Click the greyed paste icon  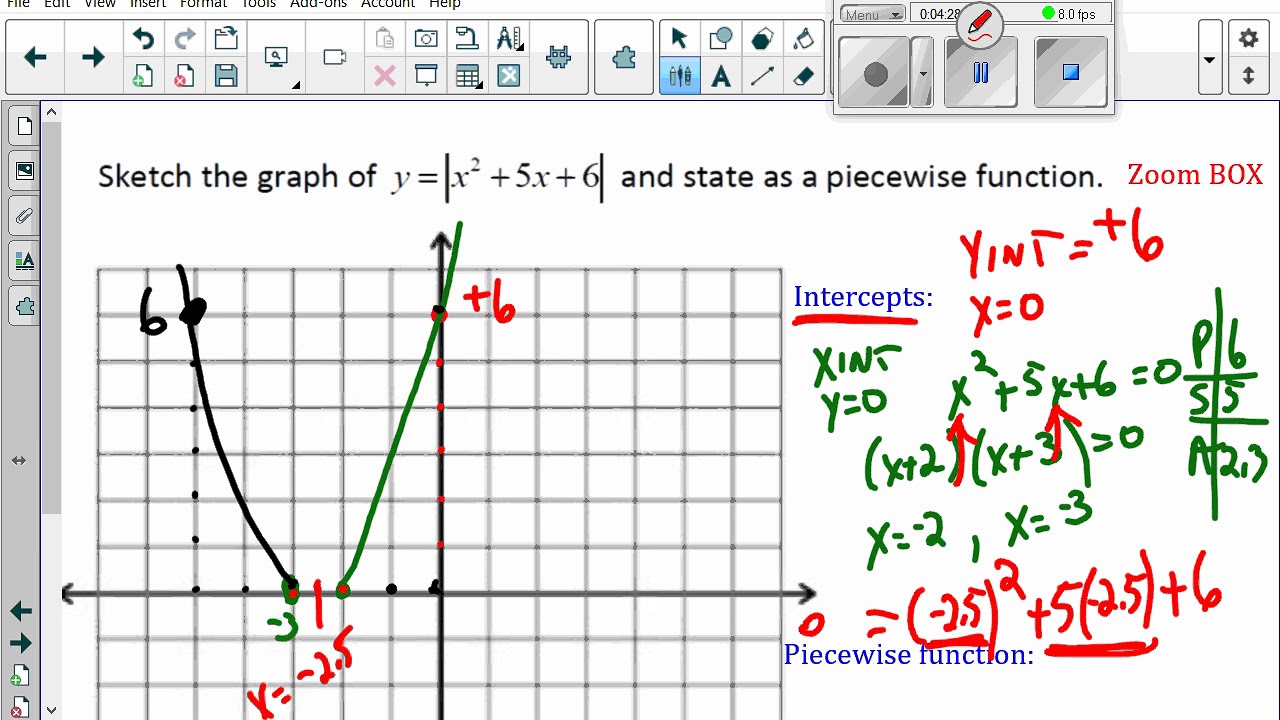(385, 39)
